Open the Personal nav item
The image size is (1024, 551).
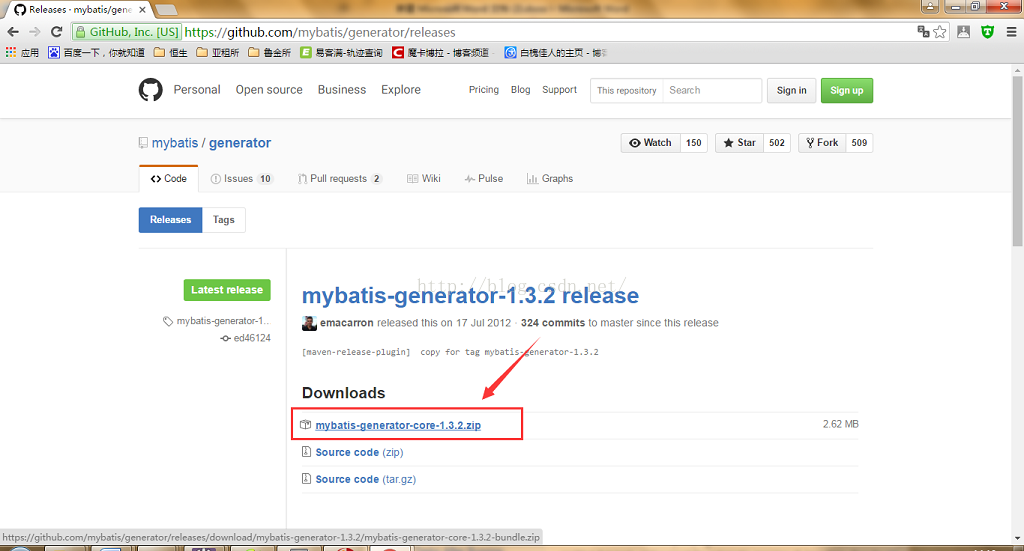[197, 90]
